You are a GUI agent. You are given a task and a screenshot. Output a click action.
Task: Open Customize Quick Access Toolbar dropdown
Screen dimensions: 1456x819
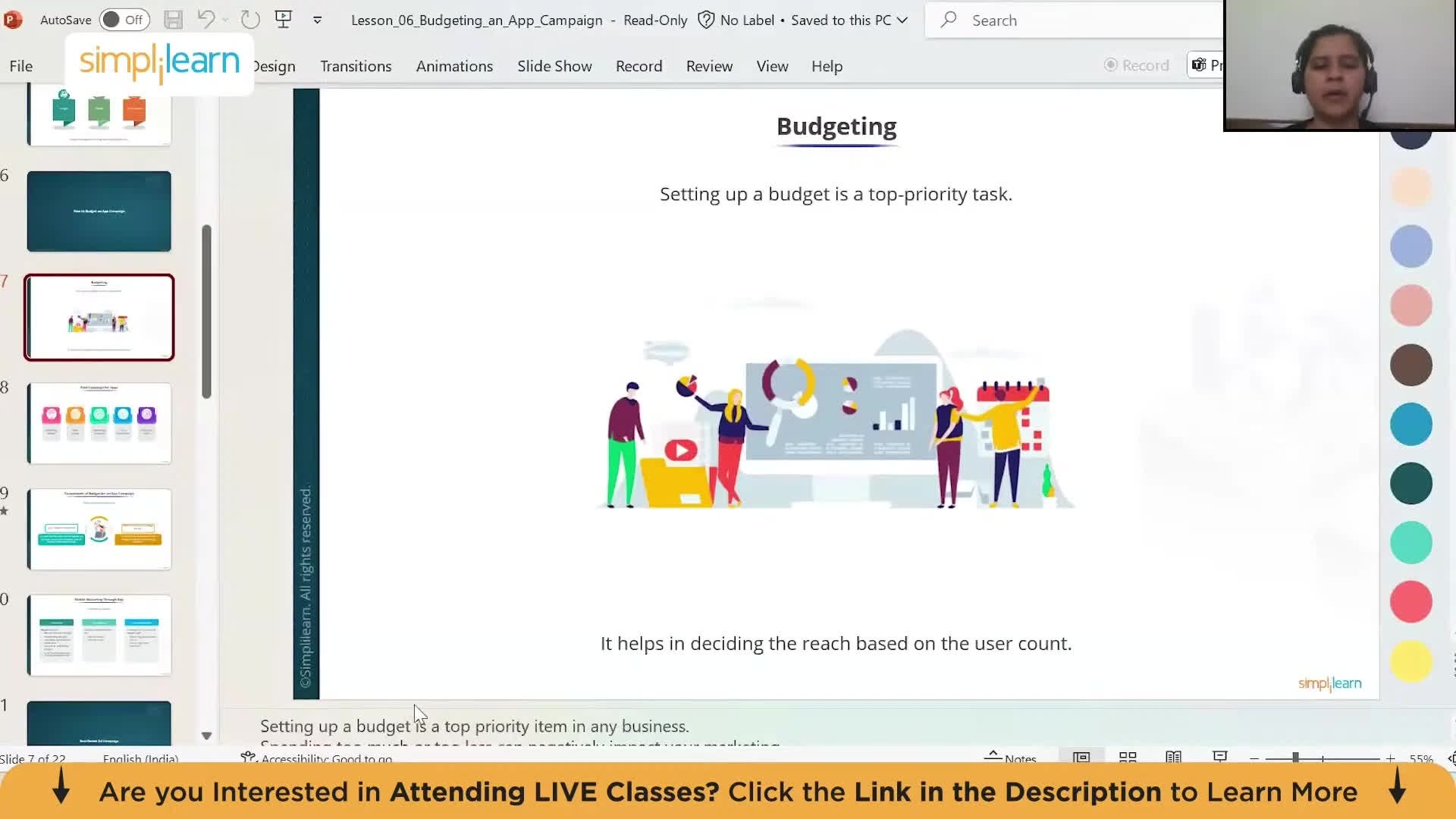318,20
